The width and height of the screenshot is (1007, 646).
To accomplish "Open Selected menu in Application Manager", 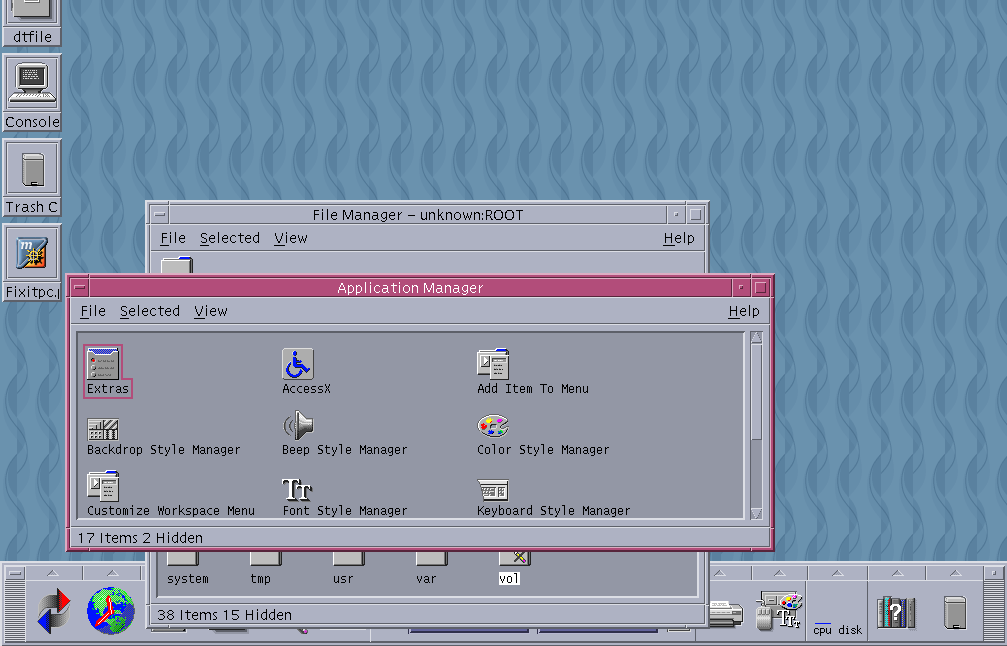I will coord(150,311).
